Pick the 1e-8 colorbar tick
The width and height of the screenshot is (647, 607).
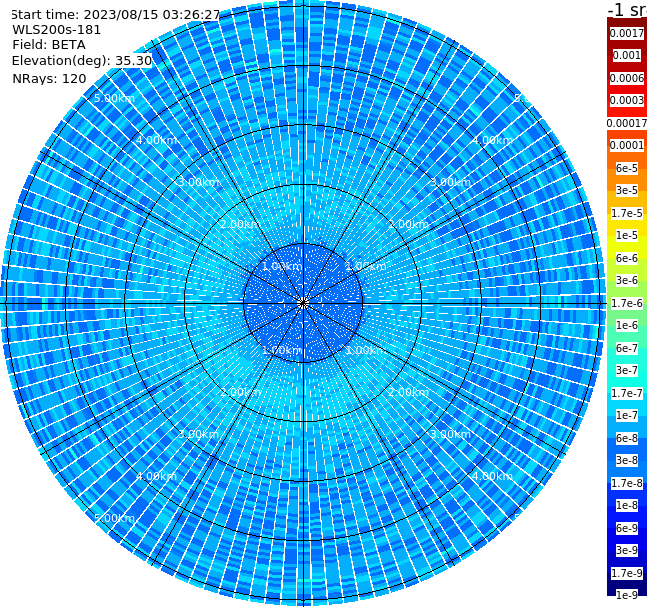[x=627, y=505]
